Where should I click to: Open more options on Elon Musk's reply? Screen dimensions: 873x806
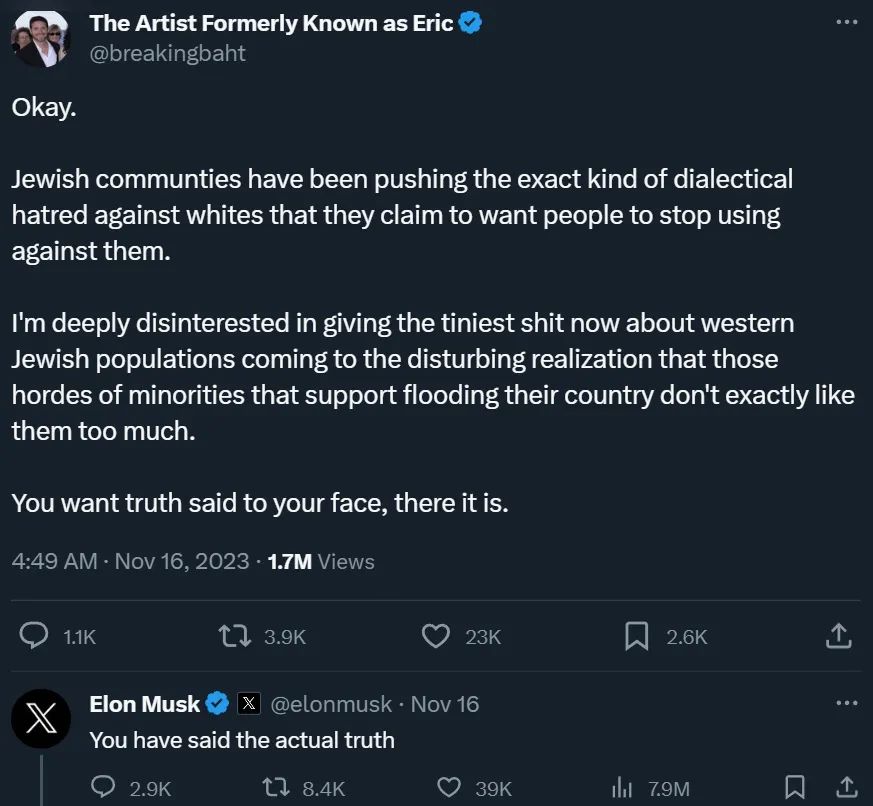846,703
